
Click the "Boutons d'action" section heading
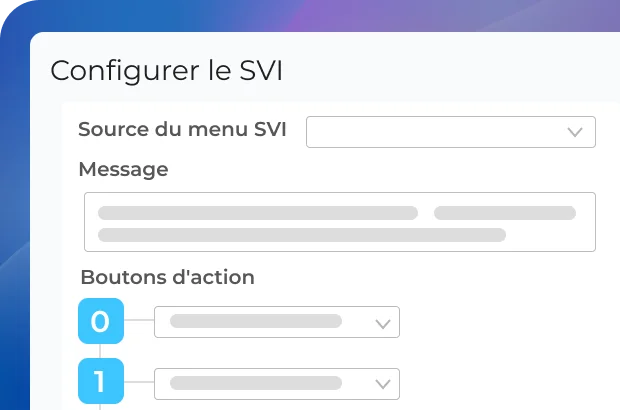pyautogui.click(x=167, y=277)
